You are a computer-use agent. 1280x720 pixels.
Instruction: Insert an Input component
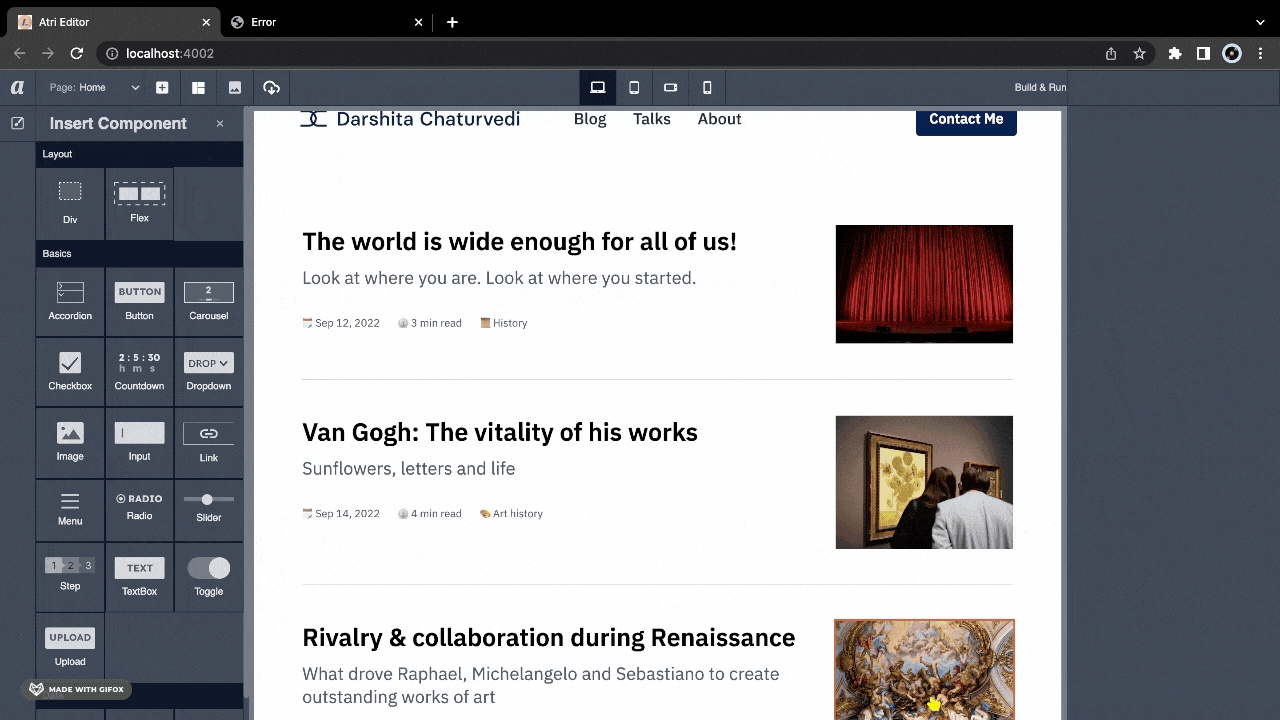tap(139, 442)
